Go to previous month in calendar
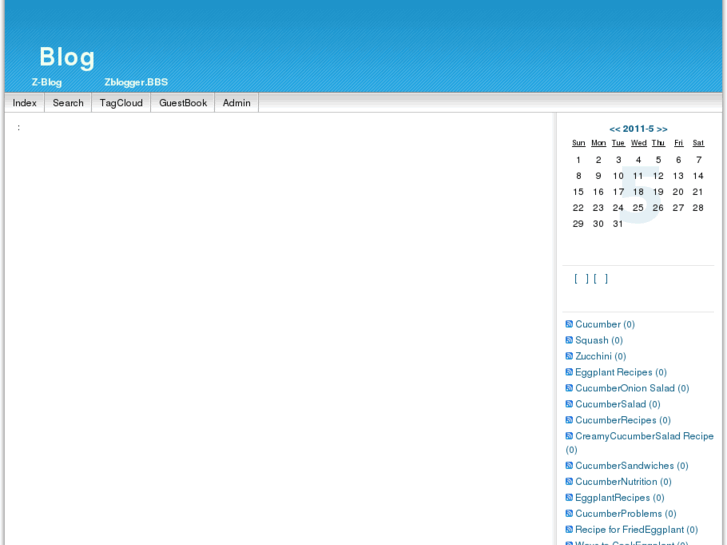Image resolution: width=727 pixels, height=545 pixels. click(614, 129)
